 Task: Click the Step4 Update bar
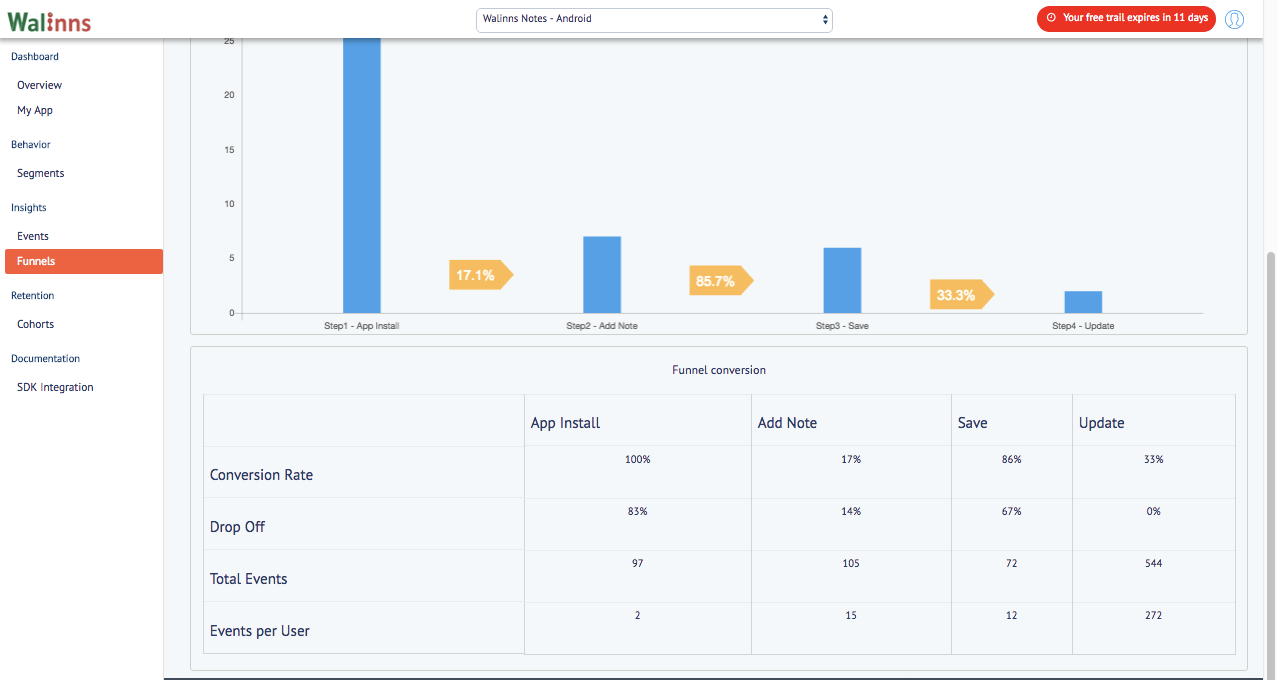point(1083,302)
